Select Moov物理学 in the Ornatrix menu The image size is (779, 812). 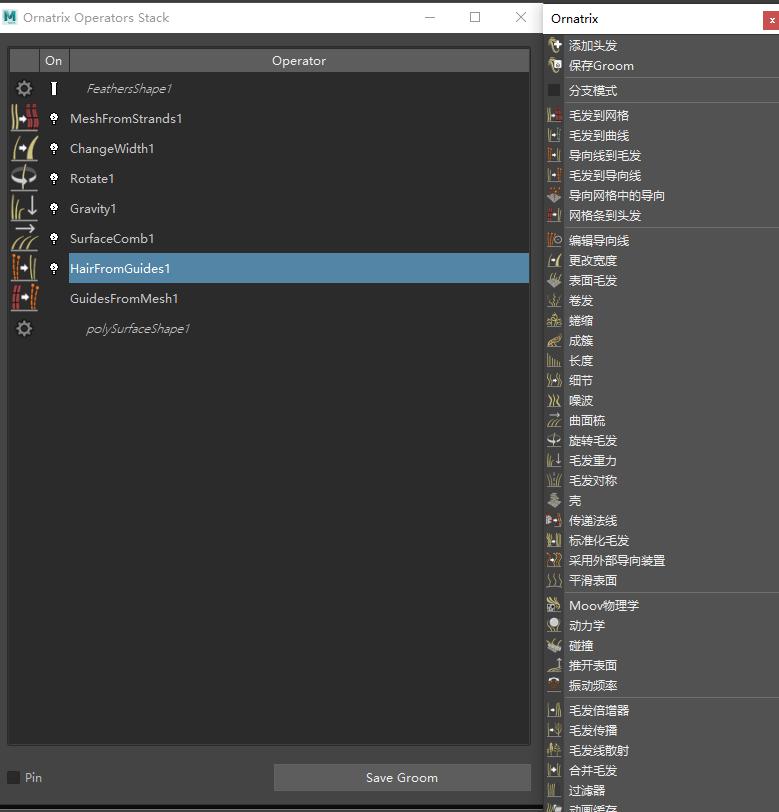point(603,606)
